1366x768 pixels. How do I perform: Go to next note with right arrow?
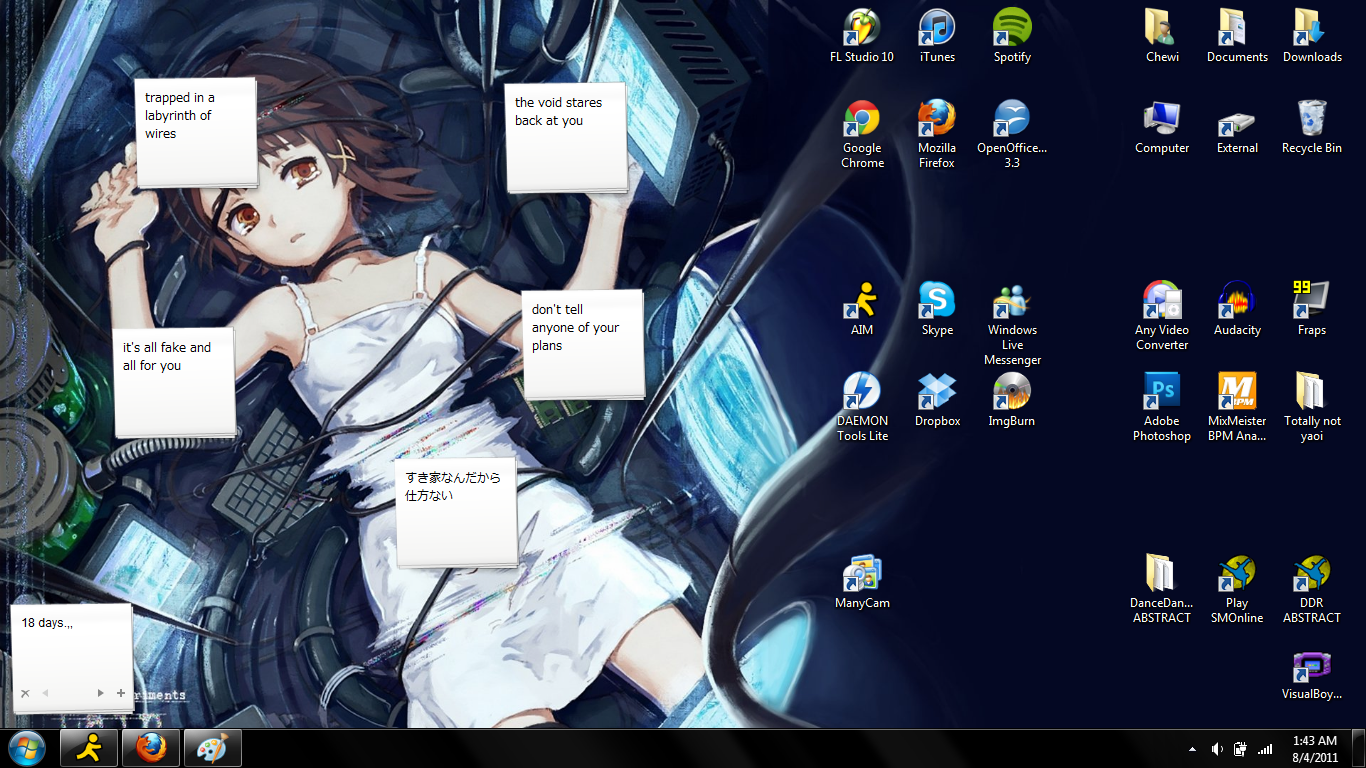[100, 693]
